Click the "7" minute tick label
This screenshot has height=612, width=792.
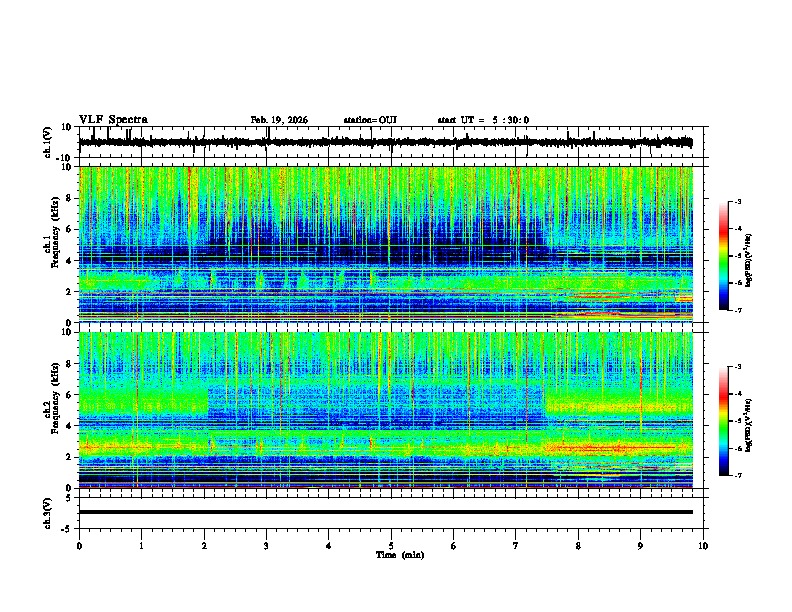[516, 546]
